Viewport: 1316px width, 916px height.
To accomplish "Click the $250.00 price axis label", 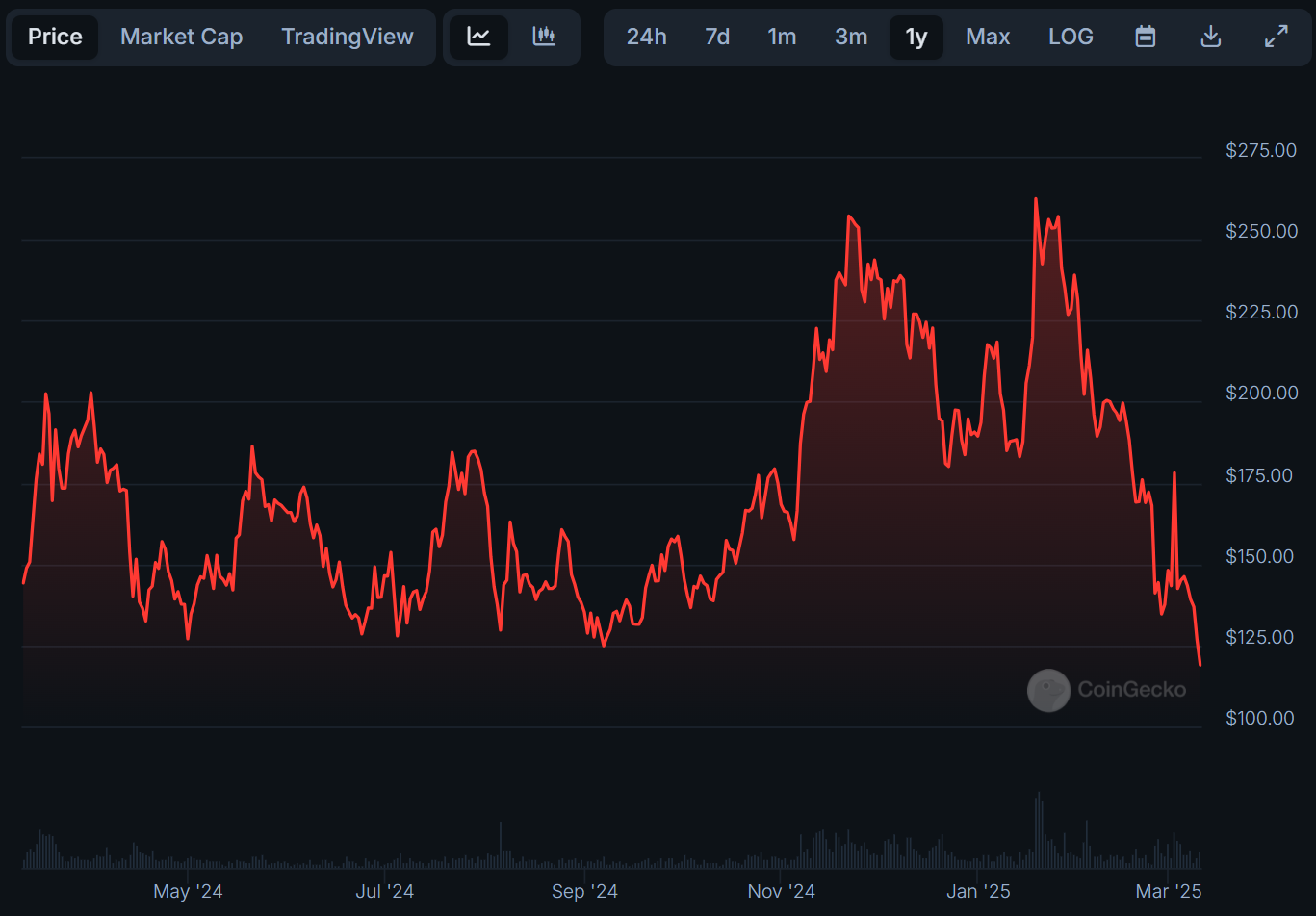I will point(1261,231).
